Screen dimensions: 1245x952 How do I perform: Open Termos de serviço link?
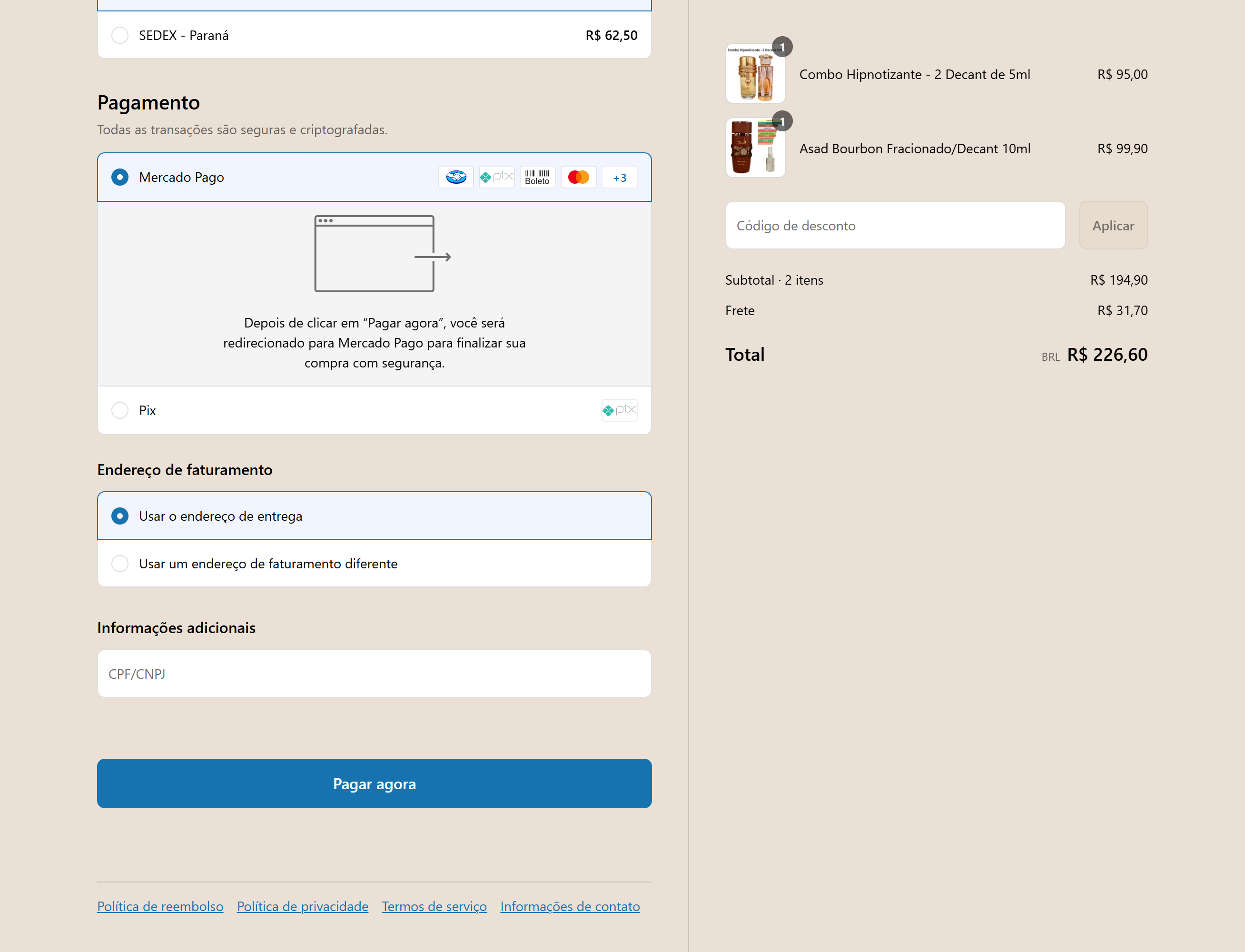(x=434, y=907)
